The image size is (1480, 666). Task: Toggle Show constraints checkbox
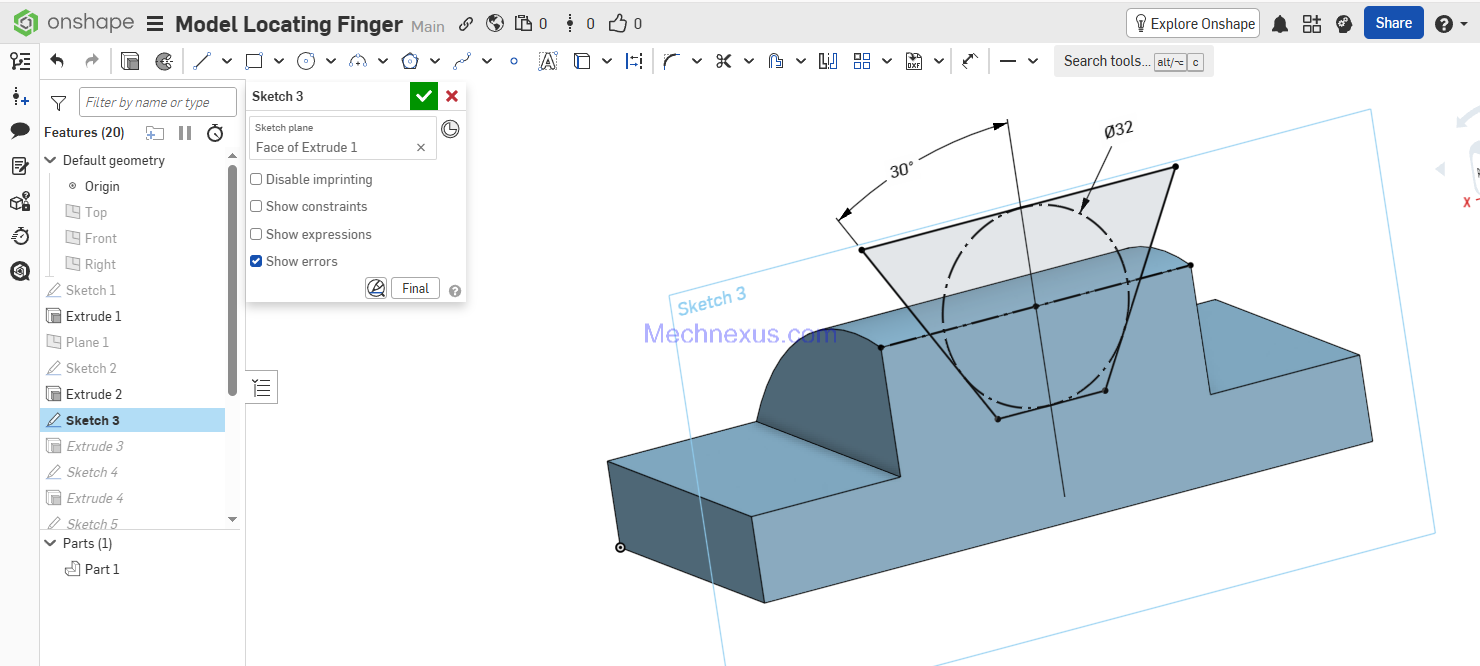point(257,207)
